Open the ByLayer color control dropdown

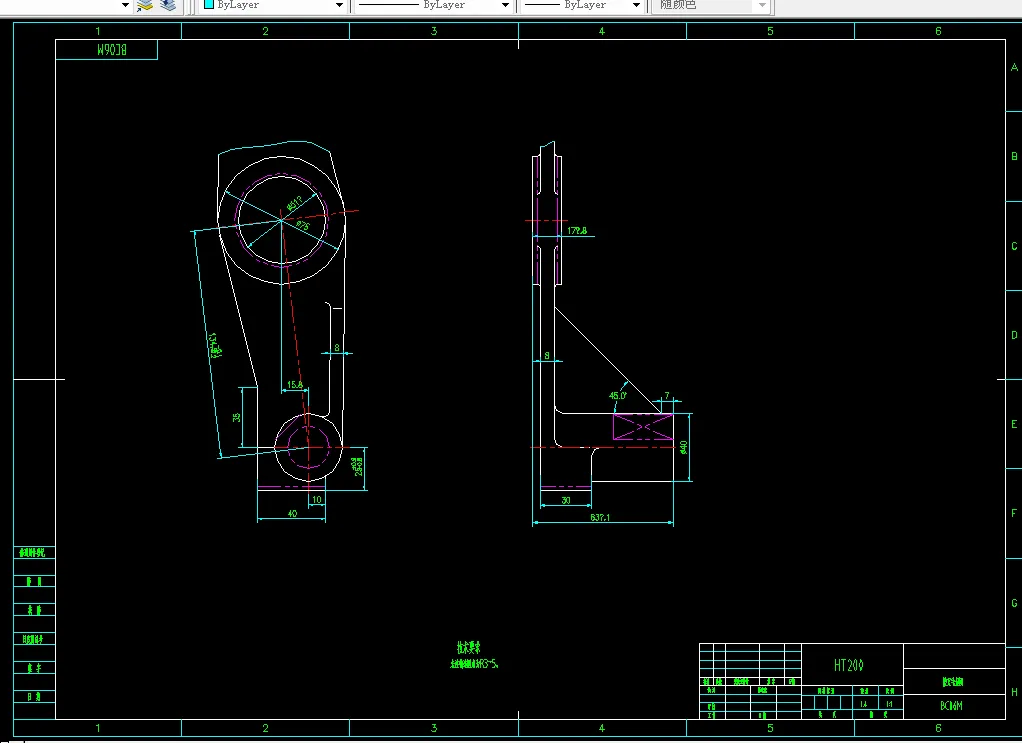339,5
